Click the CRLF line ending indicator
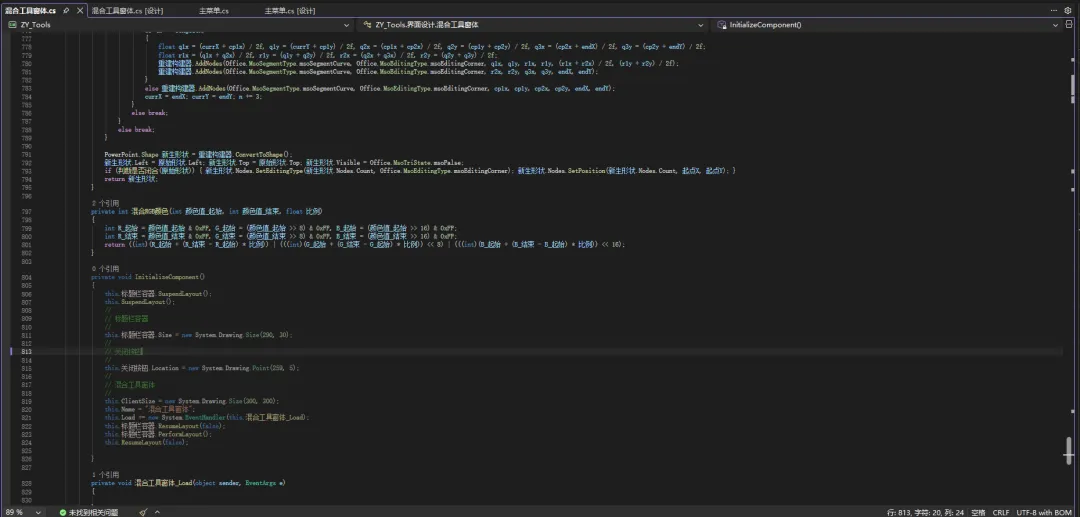The image size is (1080, 517). 1001,512
